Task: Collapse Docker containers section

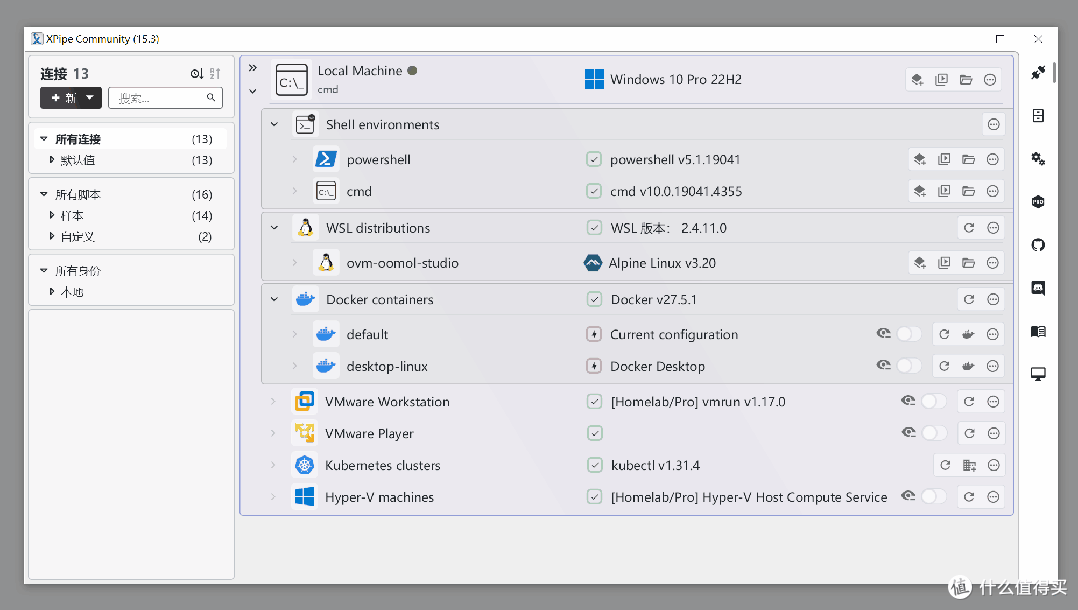Action: 274,299
